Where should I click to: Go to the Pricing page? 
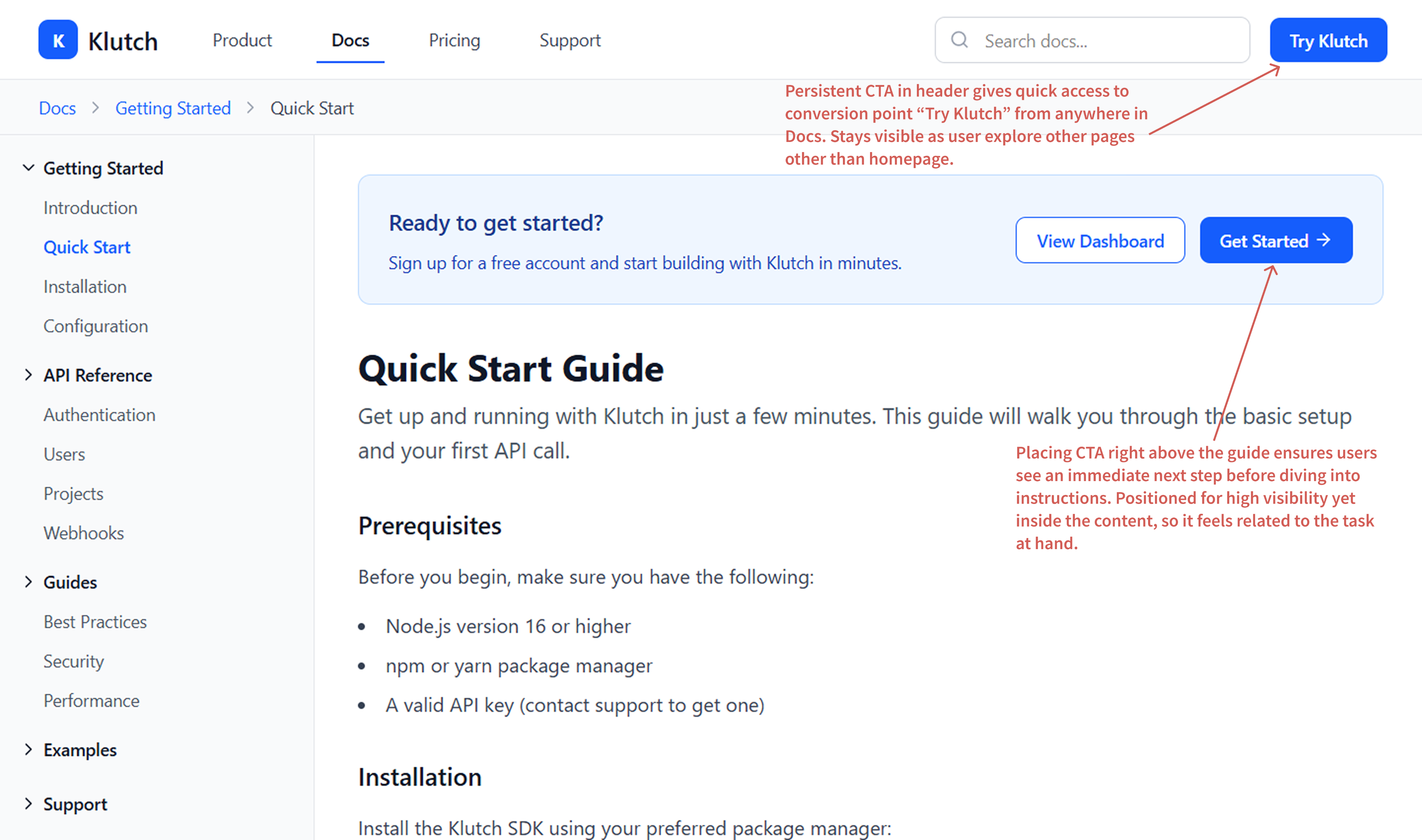point(454,40)
